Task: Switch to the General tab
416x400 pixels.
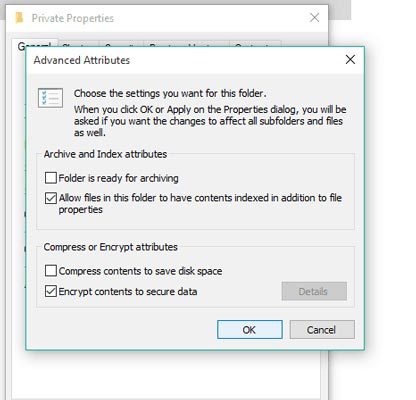Action: point(34,44)
